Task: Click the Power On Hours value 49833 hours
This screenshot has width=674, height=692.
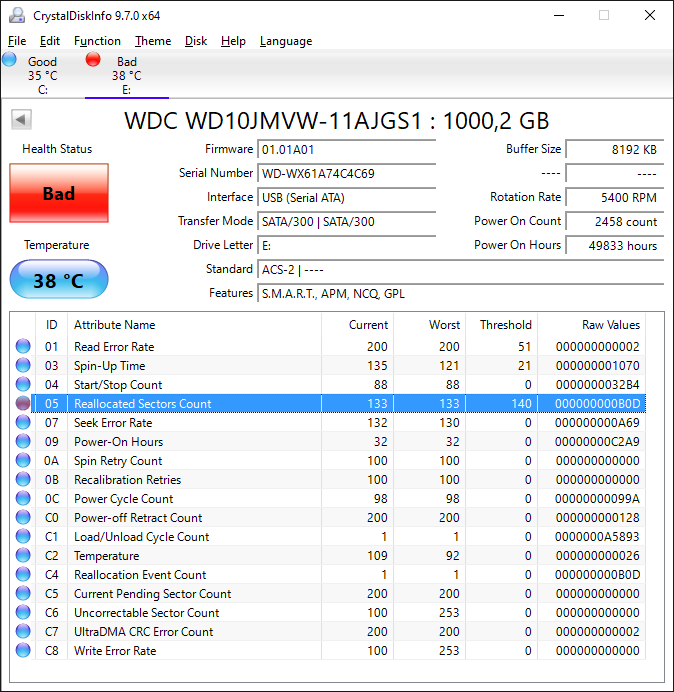Action: [614, 245]
